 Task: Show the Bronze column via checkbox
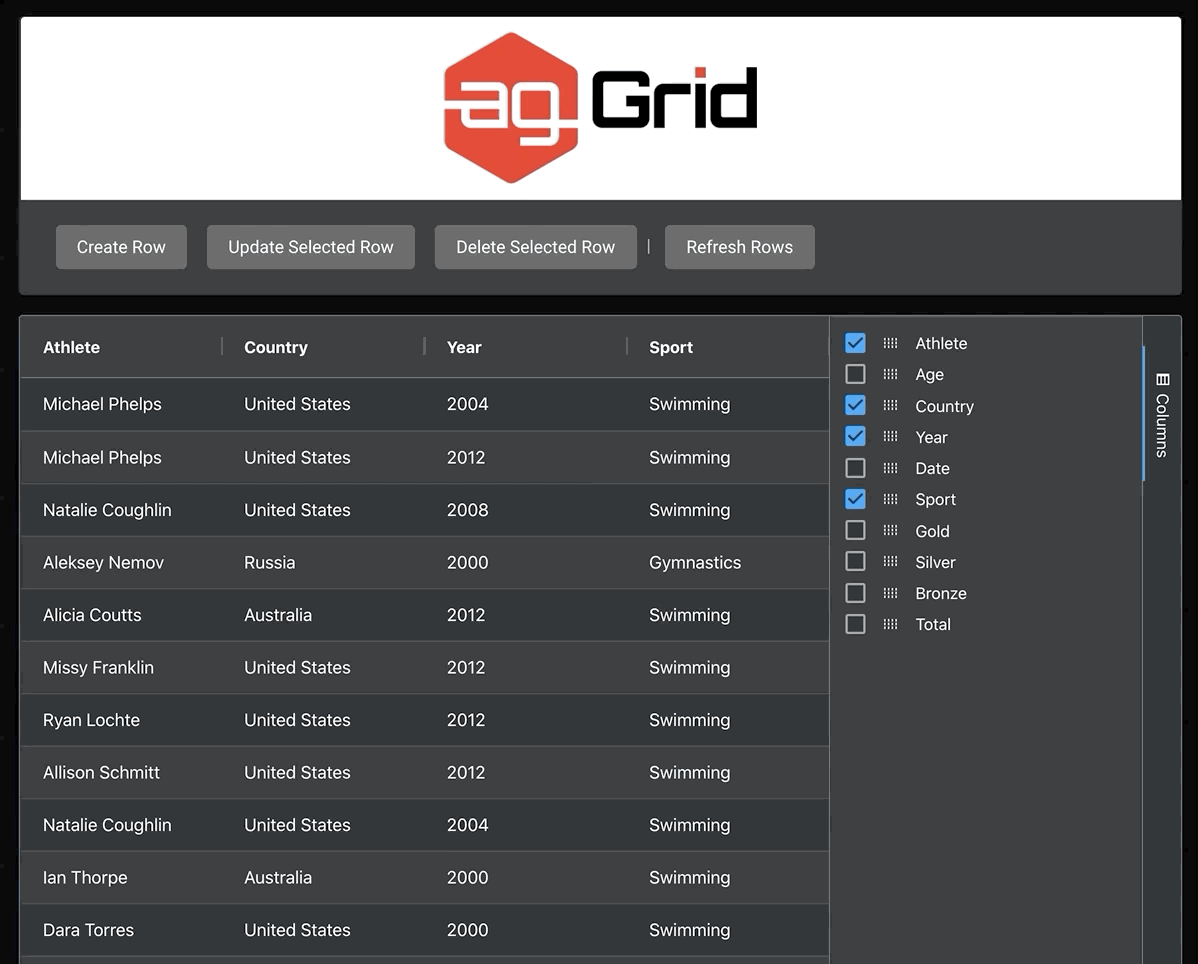pos(855,594)
